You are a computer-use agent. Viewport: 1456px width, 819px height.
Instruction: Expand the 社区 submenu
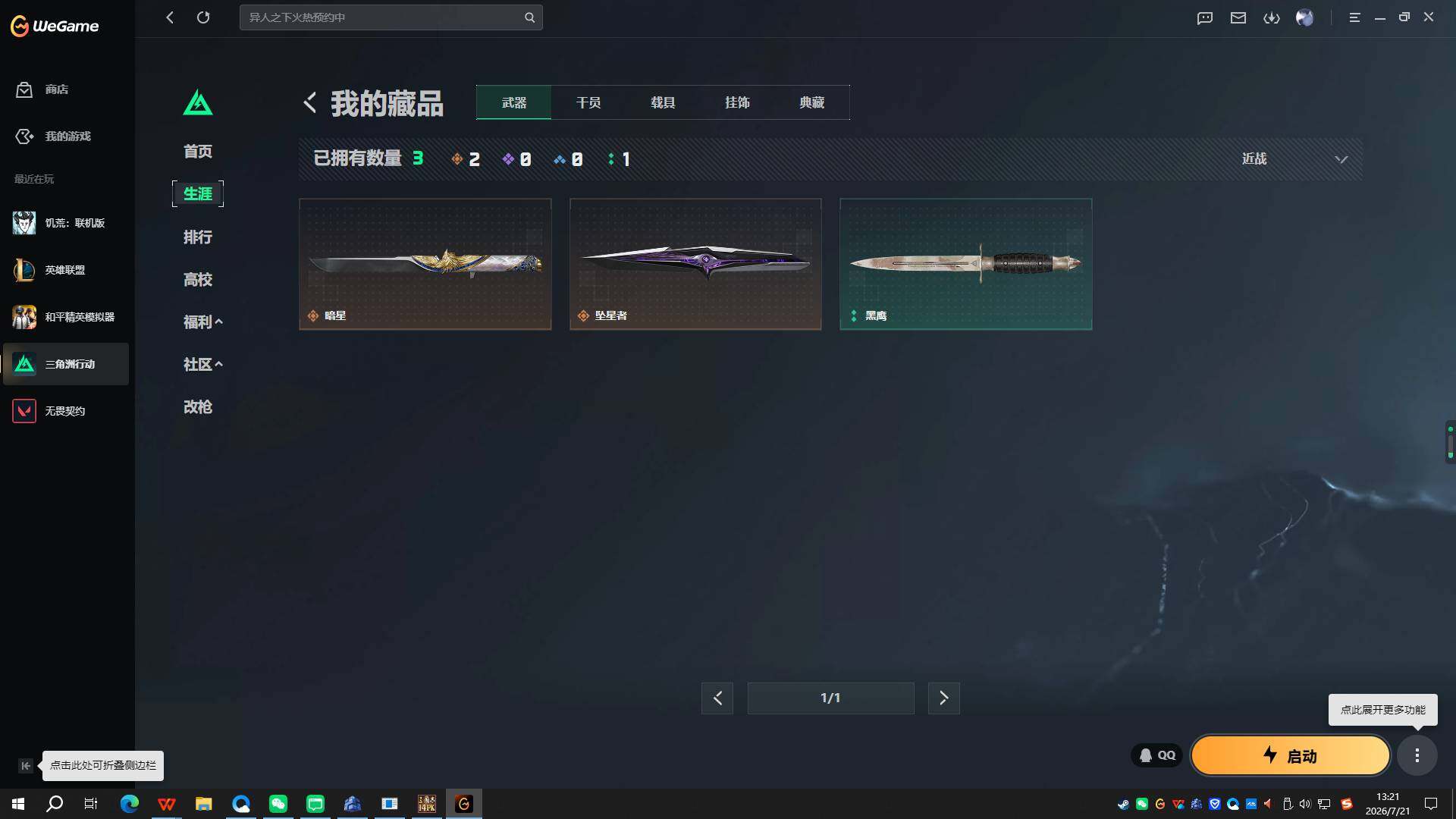coord(202,365)
